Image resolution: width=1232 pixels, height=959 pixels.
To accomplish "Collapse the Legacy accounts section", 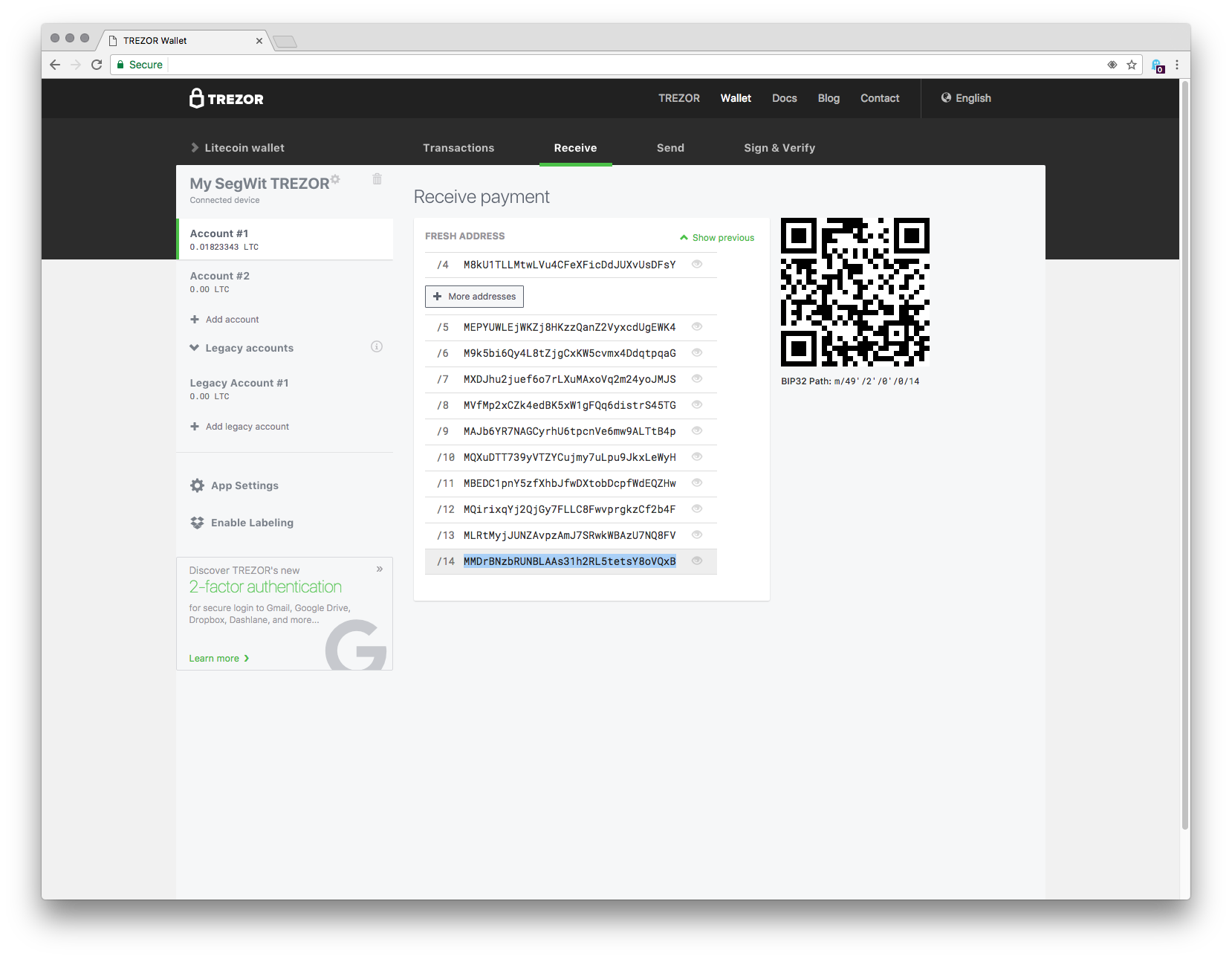I will tap(241, 348).
